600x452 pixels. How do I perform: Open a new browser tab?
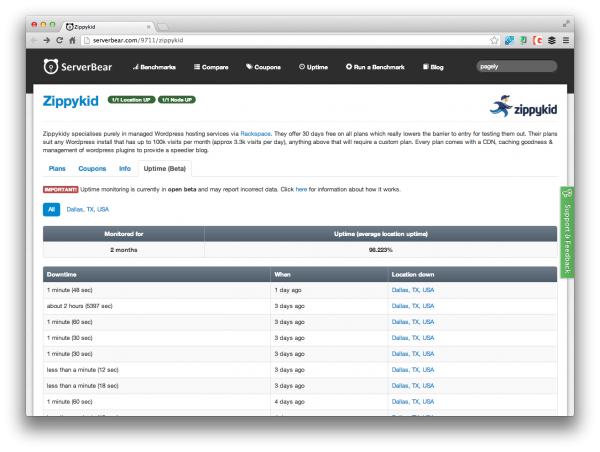(163, 27)
